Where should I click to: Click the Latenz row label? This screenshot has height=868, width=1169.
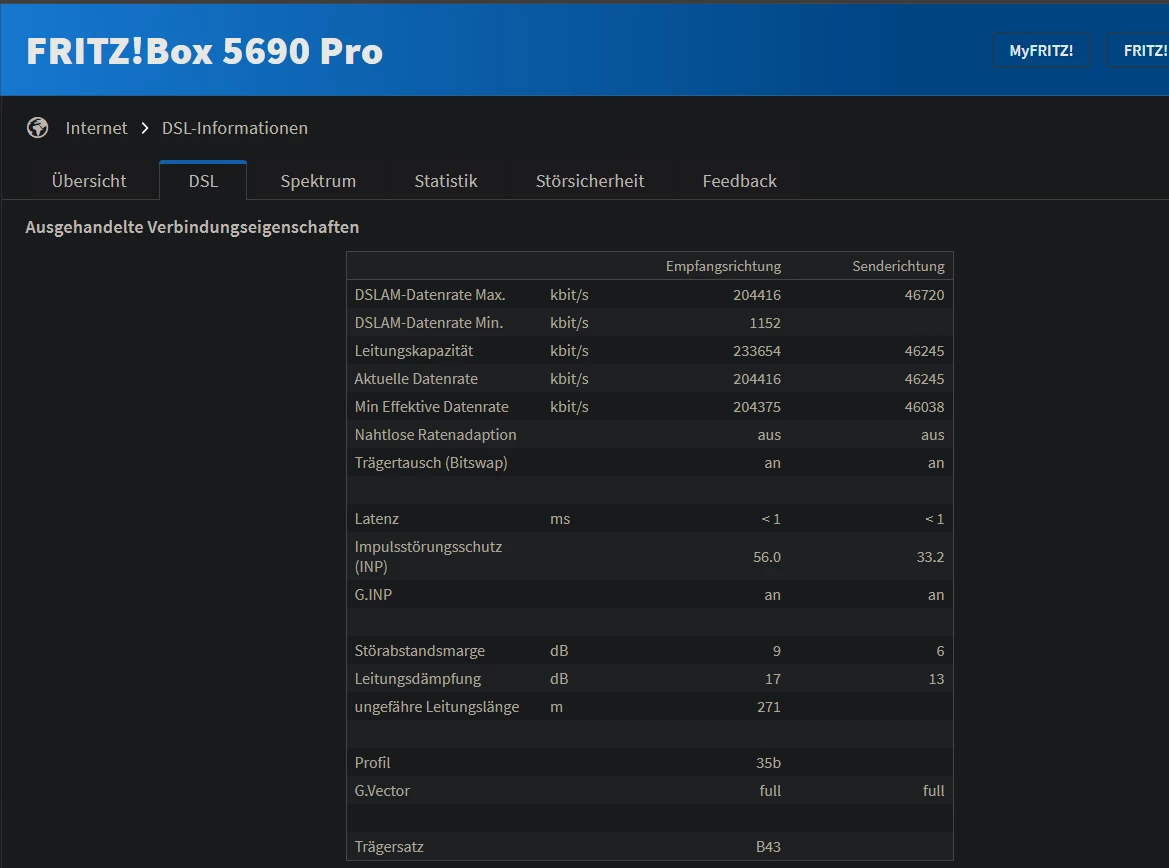(376, 518)
